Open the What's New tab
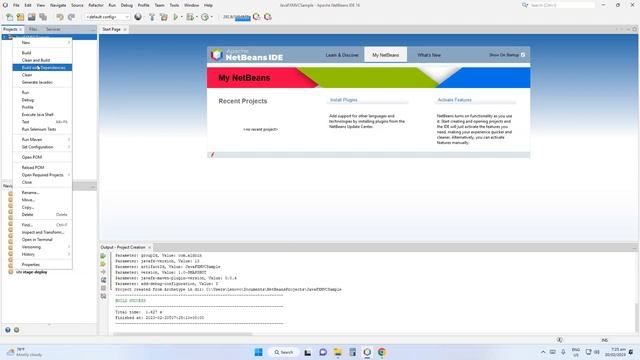The width and height of the screenshot is (640, 360). (x=429, y=55)
